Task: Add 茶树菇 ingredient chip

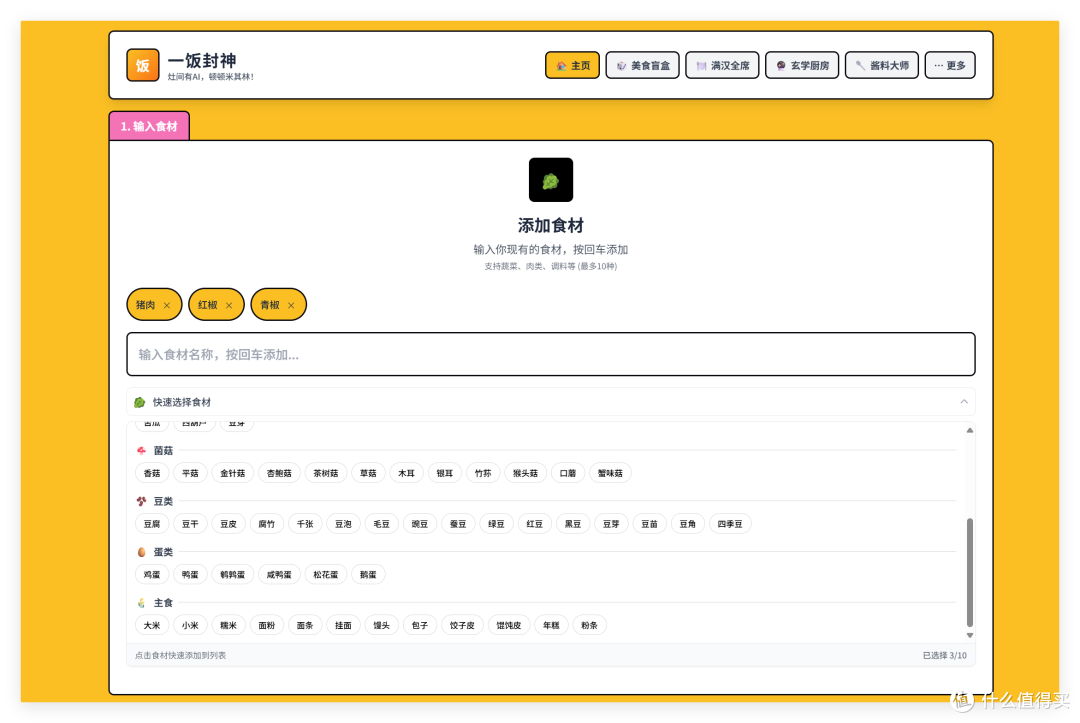Action: (x=326, y=473)
